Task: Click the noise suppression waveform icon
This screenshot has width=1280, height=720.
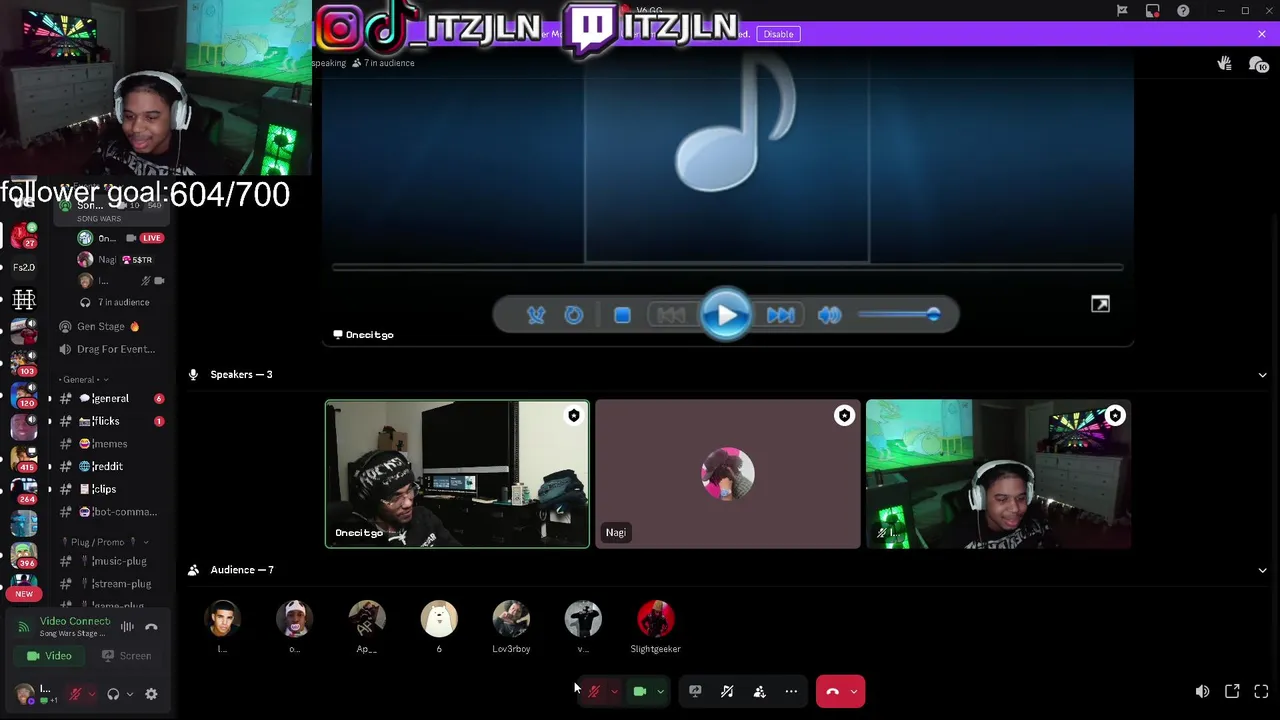Action: point(127,627)
